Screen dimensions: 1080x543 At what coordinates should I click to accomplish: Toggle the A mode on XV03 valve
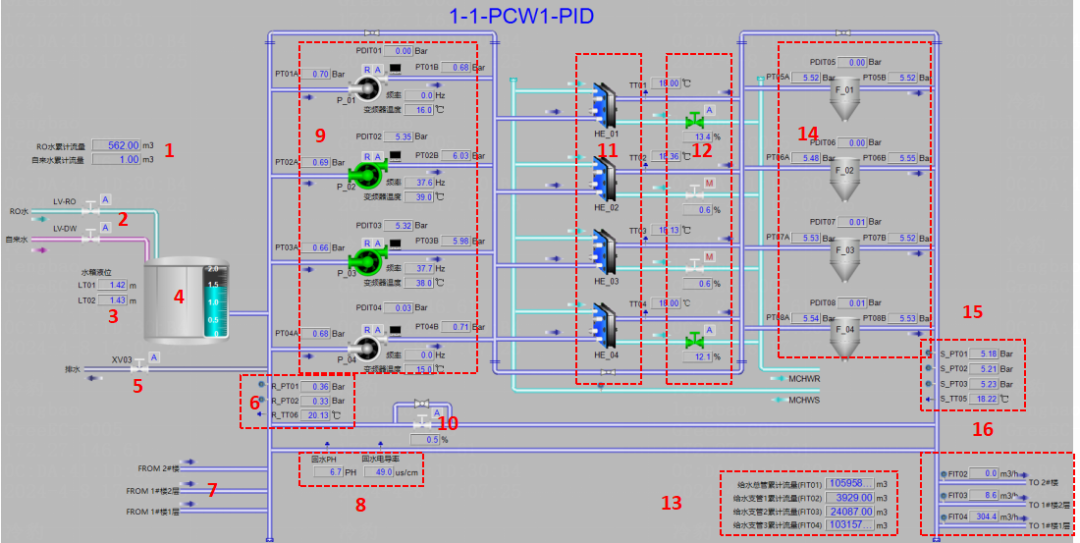[154, 357]
